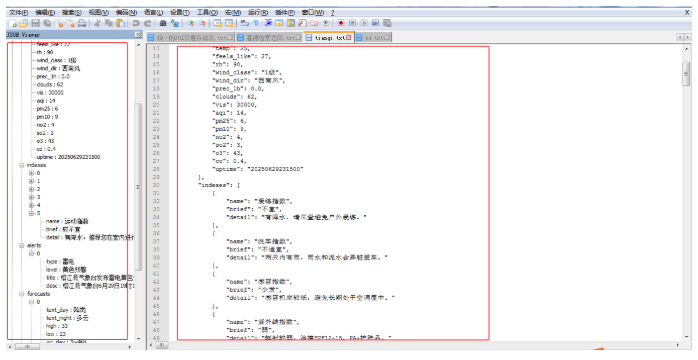Click the Playback macro icon
Screen dimensions: 698x360
click(364, 23)
